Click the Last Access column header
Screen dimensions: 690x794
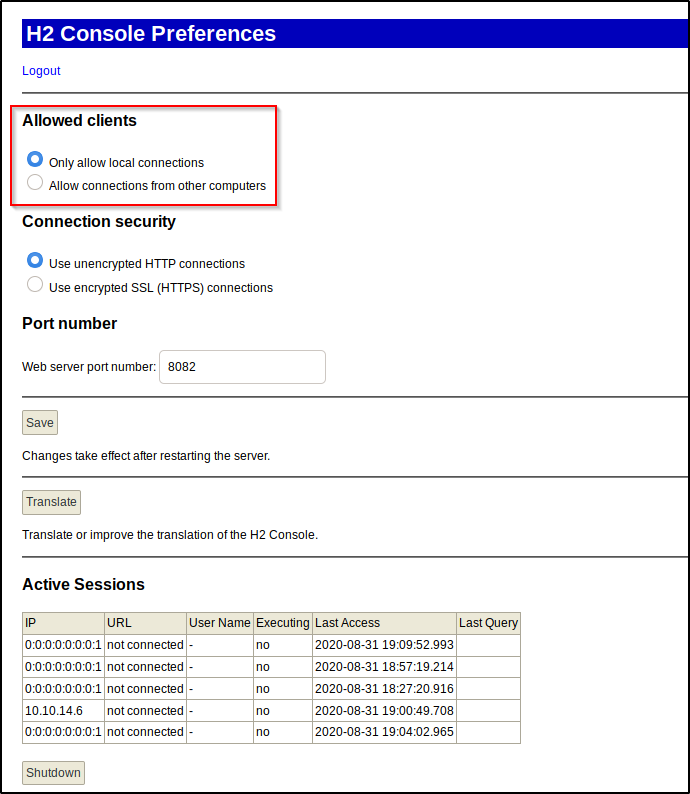coord(384,623)
